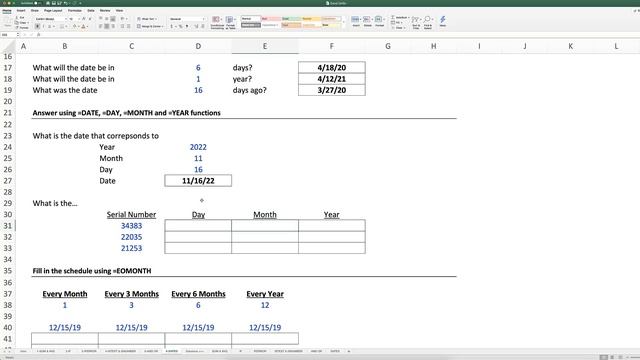The image size is (640, 360).
Task: Open Sort & Filter
Action: pos(416,22)
